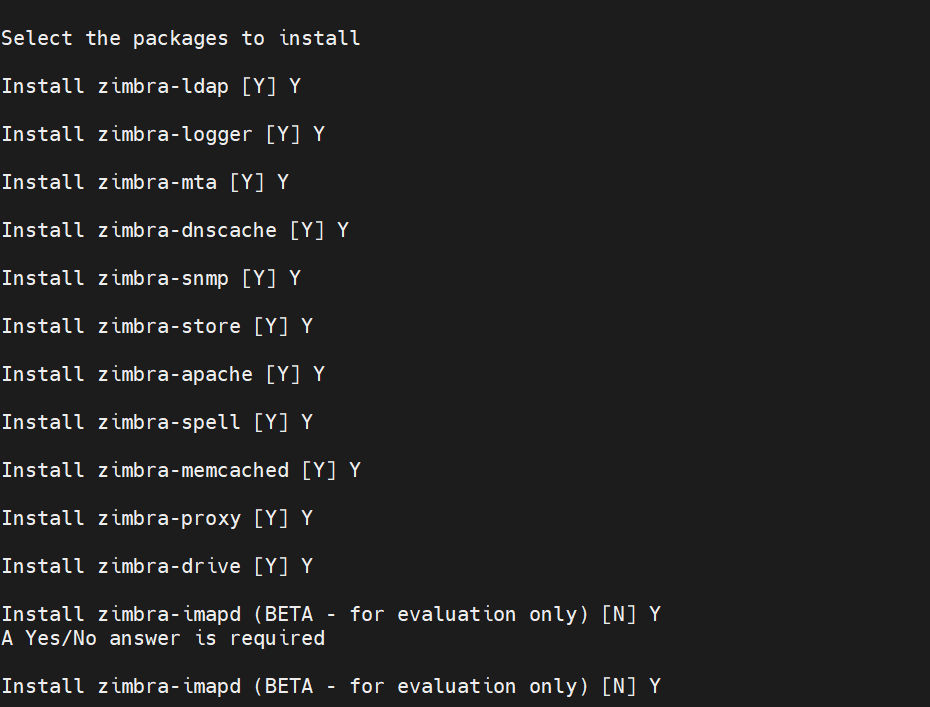Screen dimensions: 930x707
Task: Click the [Y] default next to zimbra-ldap
Action: [x=259, y=87]
